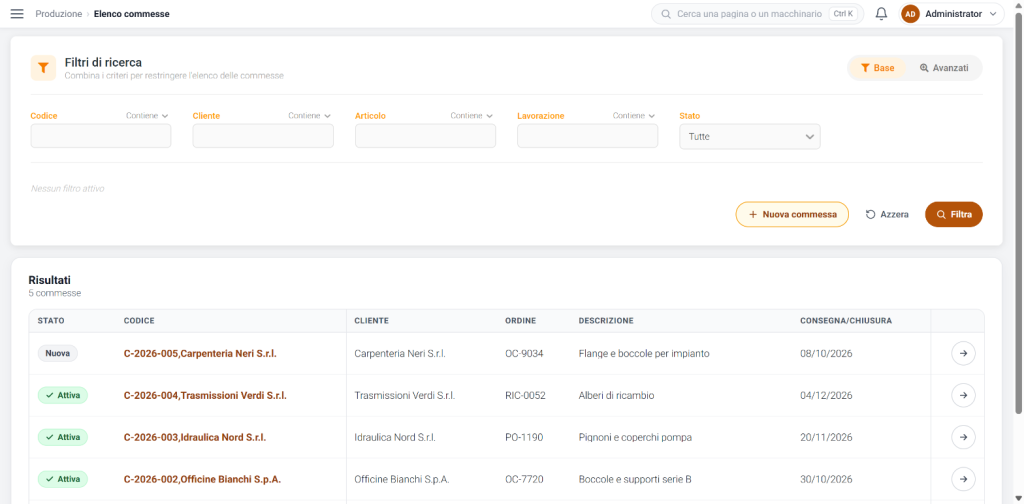This screenshot has height=504, width=1024.
Task: Click order cell PO-1190
Action: click(524, 437)
